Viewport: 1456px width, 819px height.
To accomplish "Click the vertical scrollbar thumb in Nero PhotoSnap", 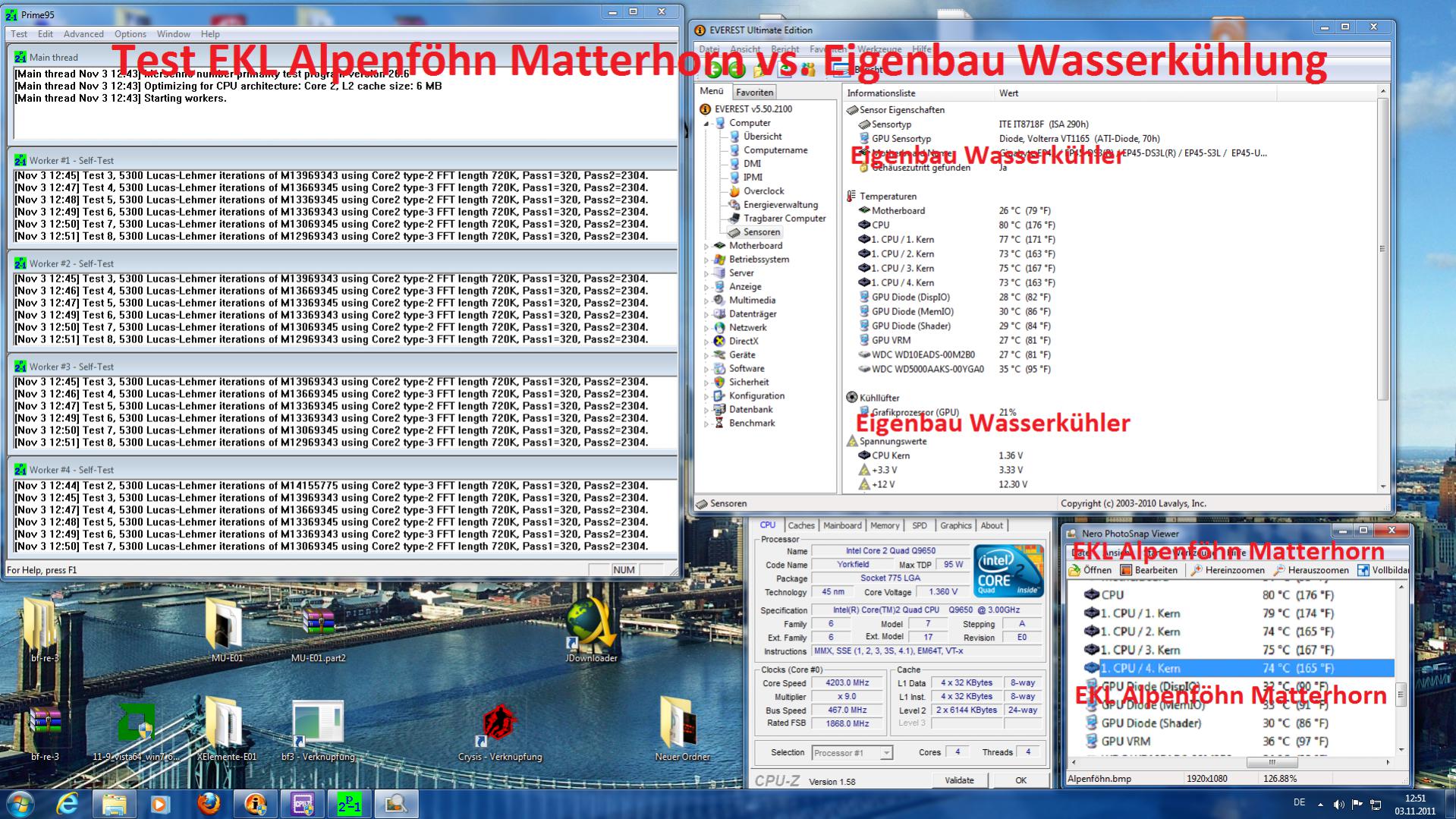I will click(x=1401, y=694).
